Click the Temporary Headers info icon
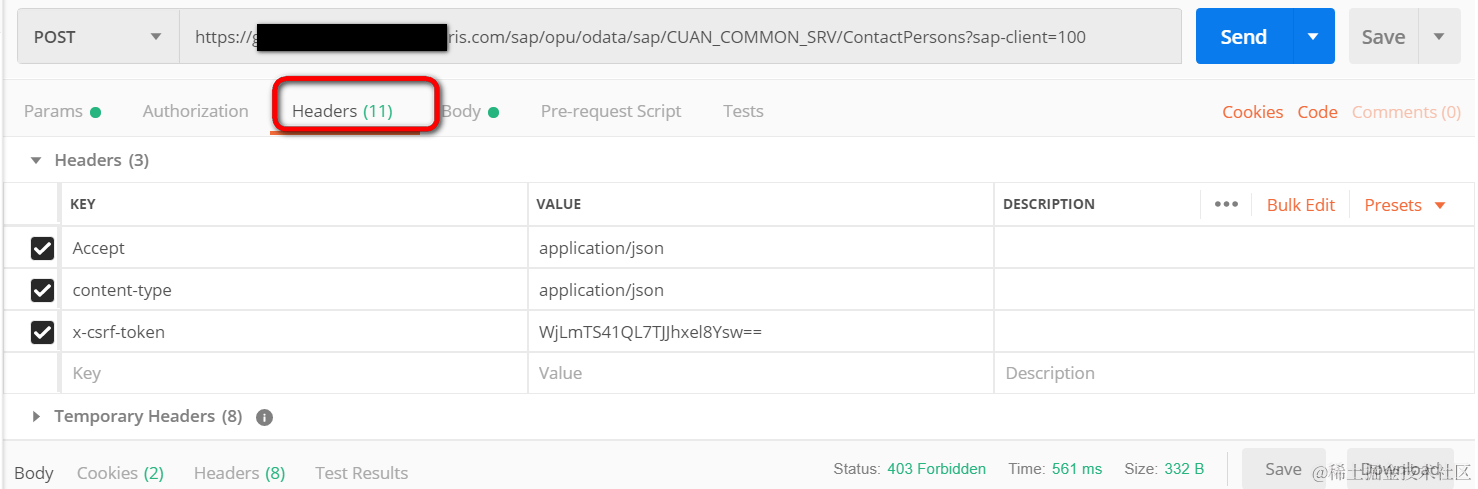Screen dimensions: 1478x489 [x=264, y=417]
